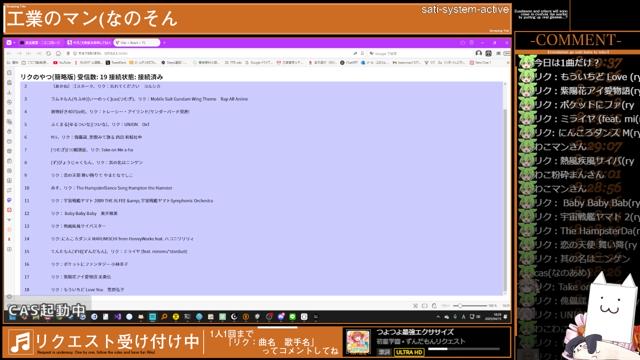Screen dimensions: 640x360
Task: Open the red panel icon in the sidebar
Action: pyautogui.click(x=9, y=210)
